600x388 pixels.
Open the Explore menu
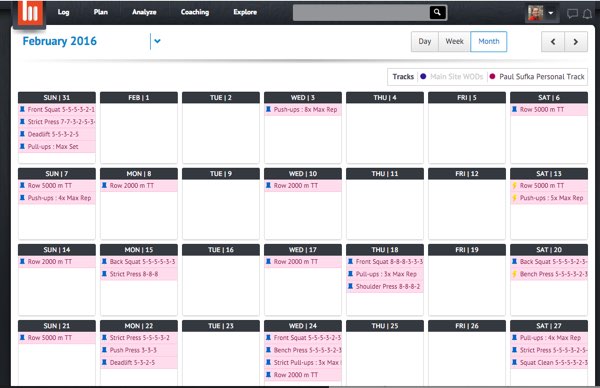245,12
